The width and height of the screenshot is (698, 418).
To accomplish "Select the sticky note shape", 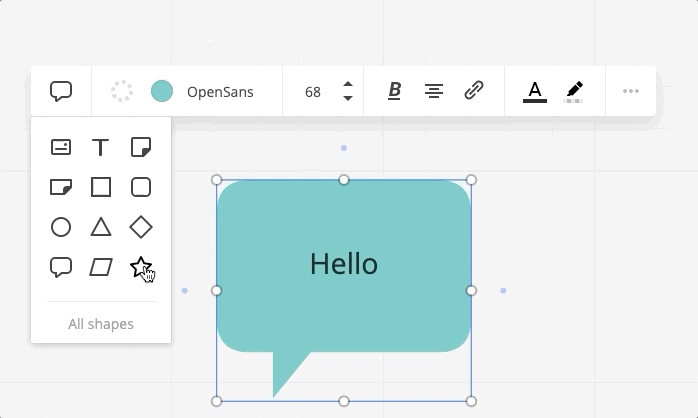I will click(x=141, y=147).
